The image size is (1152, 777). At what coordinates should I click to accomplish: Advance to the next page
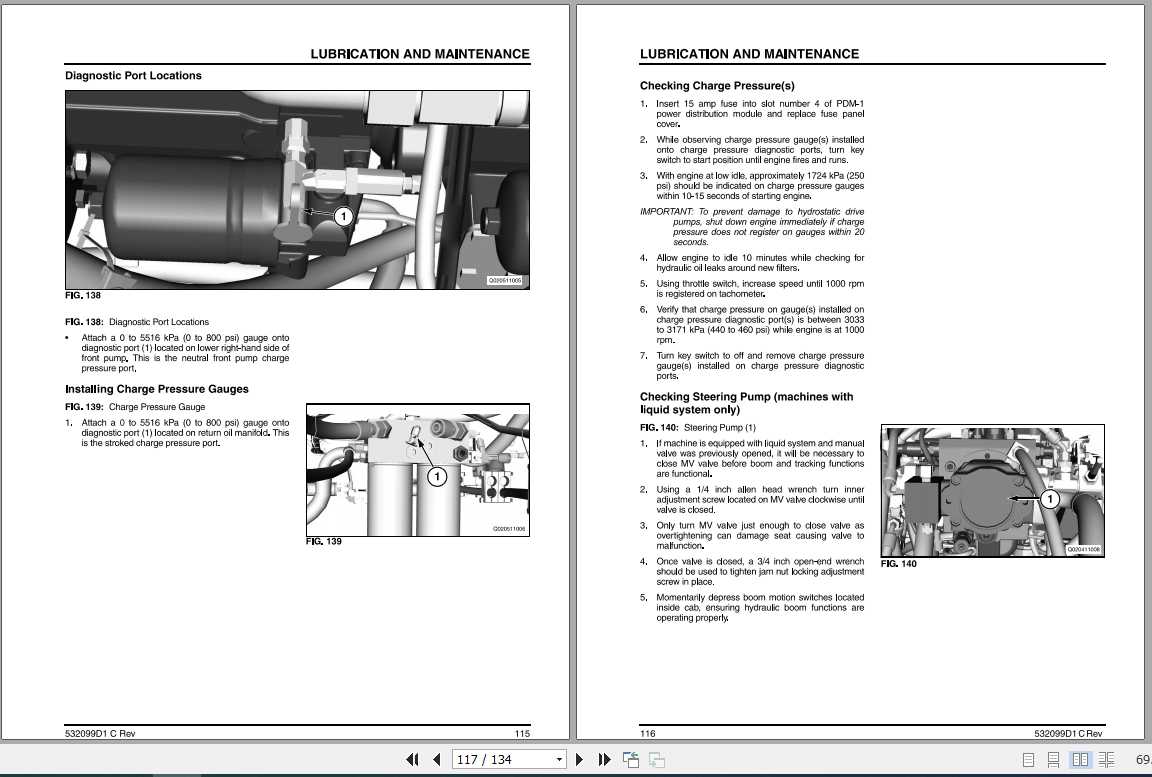pyautogui.click(x=580, y=760)
